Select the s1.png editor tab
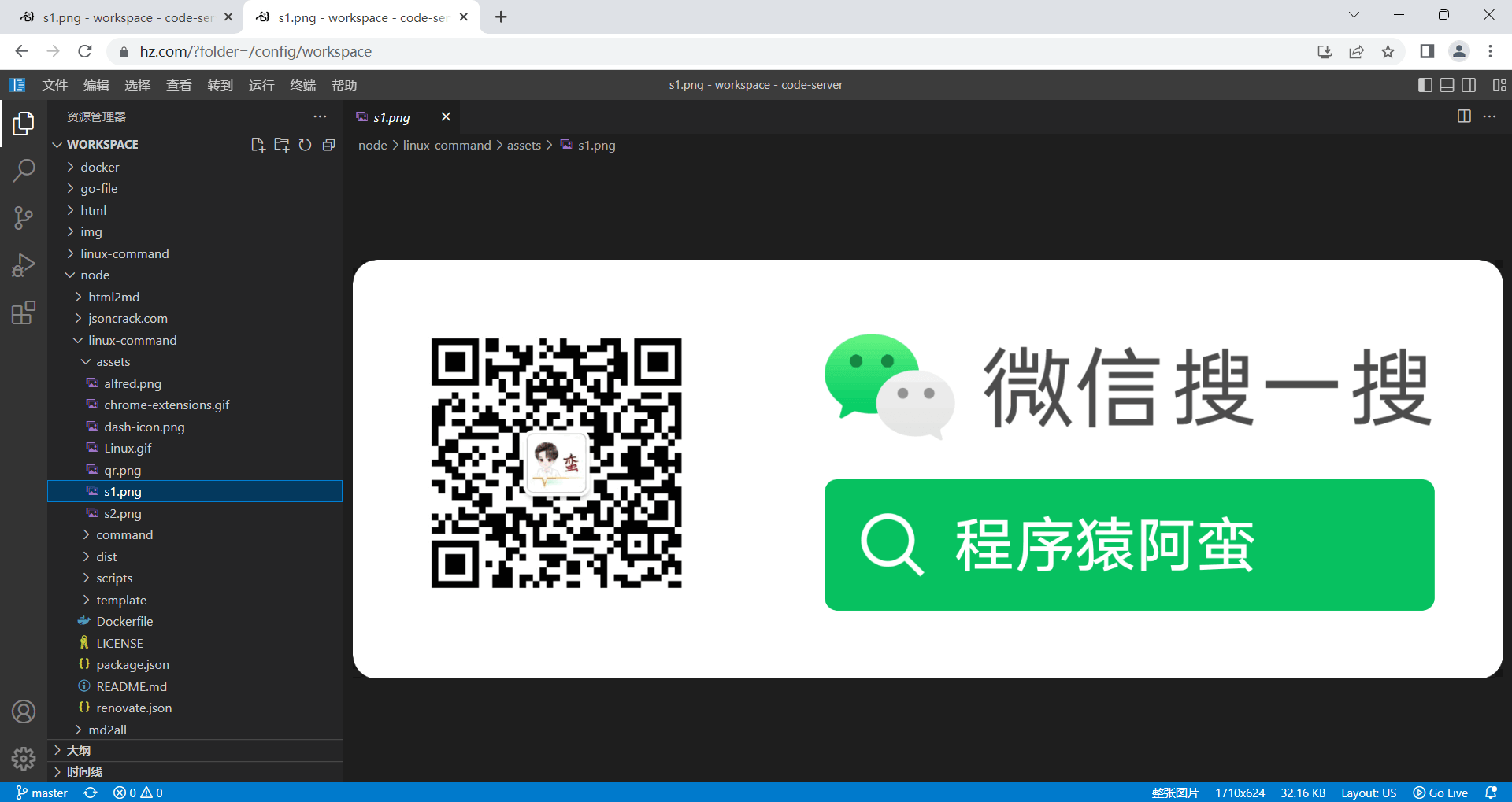 coord(391,116)
